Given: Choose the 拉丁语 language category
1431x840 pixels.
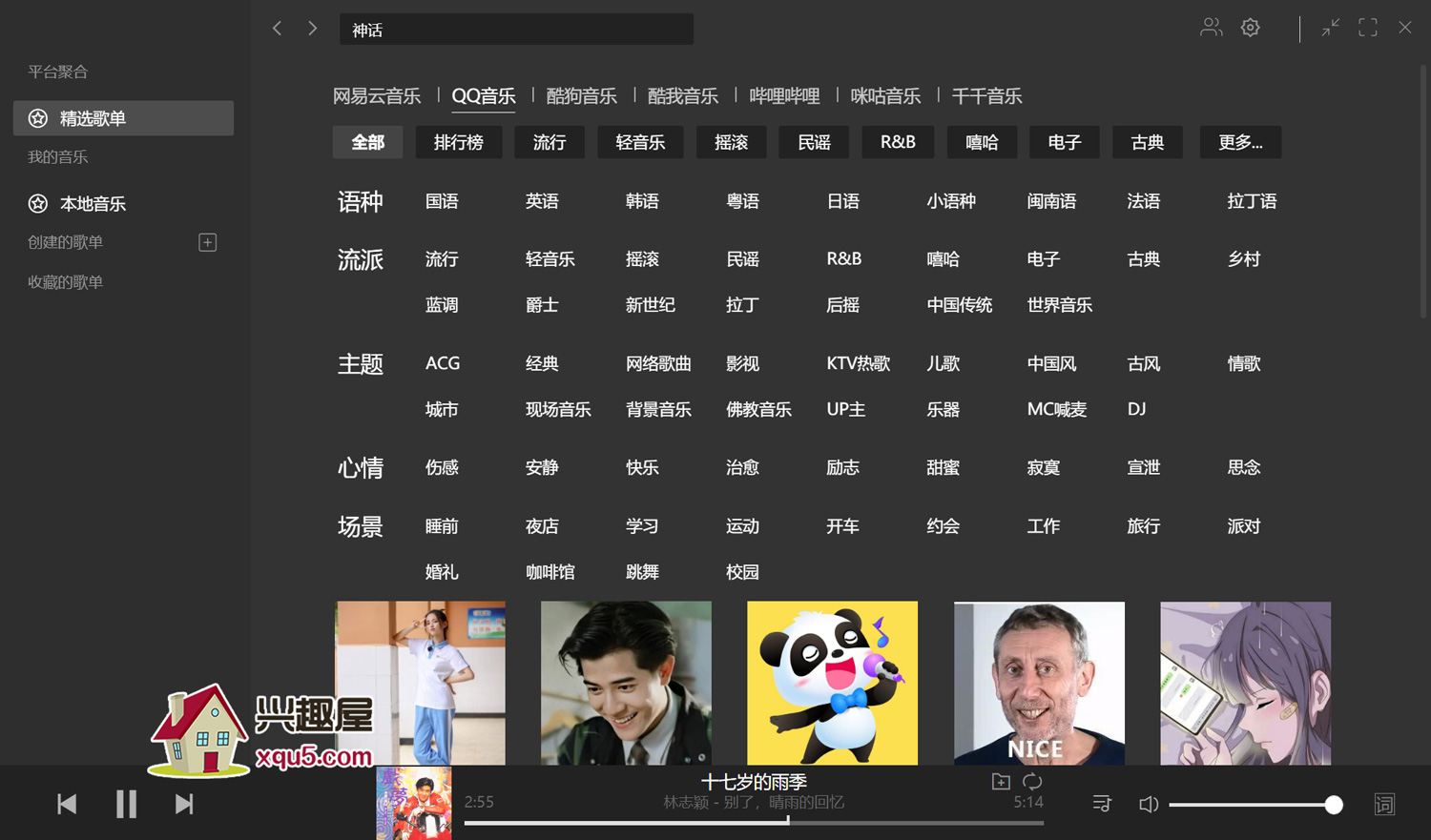Looking at the screenshot, I should [1252, 201].
